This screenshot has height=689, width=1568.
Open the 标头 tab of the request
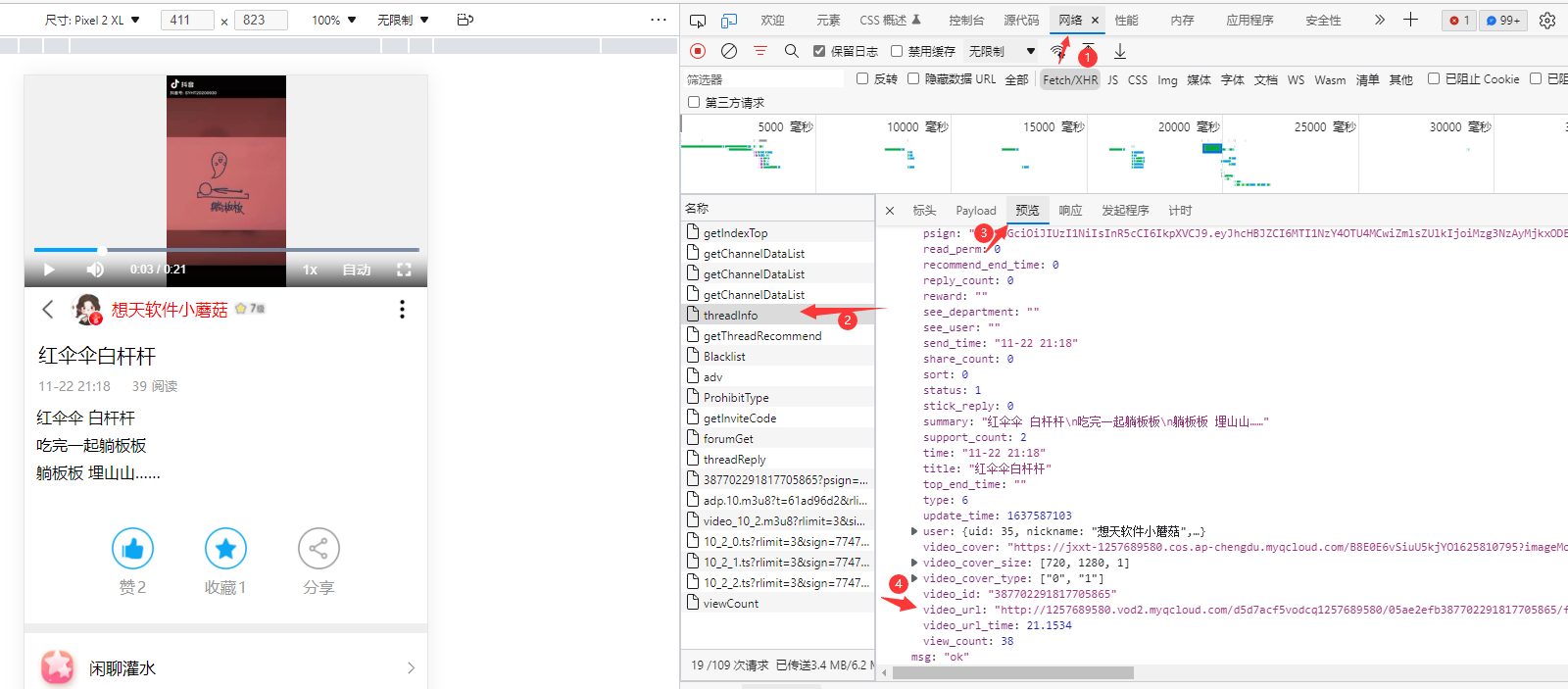(x=924, y=211)
